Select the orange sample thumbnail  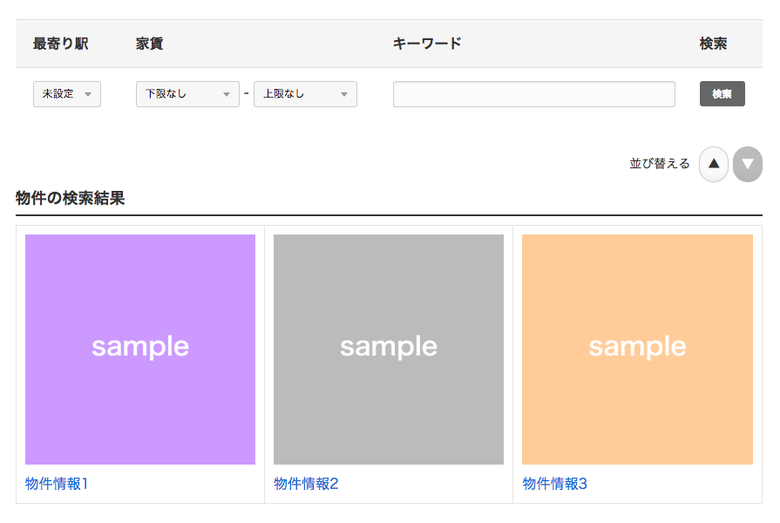coord(637,349)
